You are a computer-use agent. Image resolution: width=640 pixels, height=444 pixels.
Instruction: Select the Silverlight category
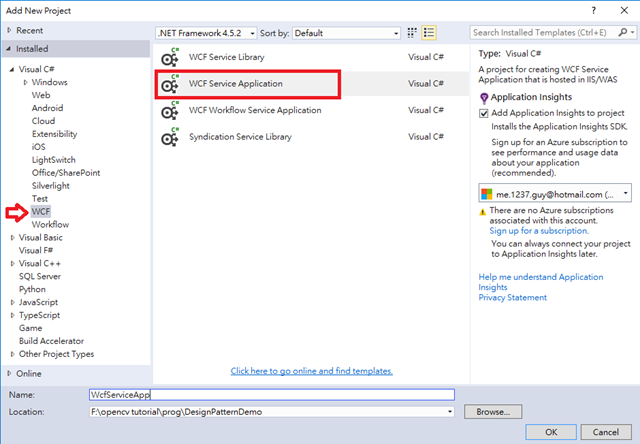51,186
